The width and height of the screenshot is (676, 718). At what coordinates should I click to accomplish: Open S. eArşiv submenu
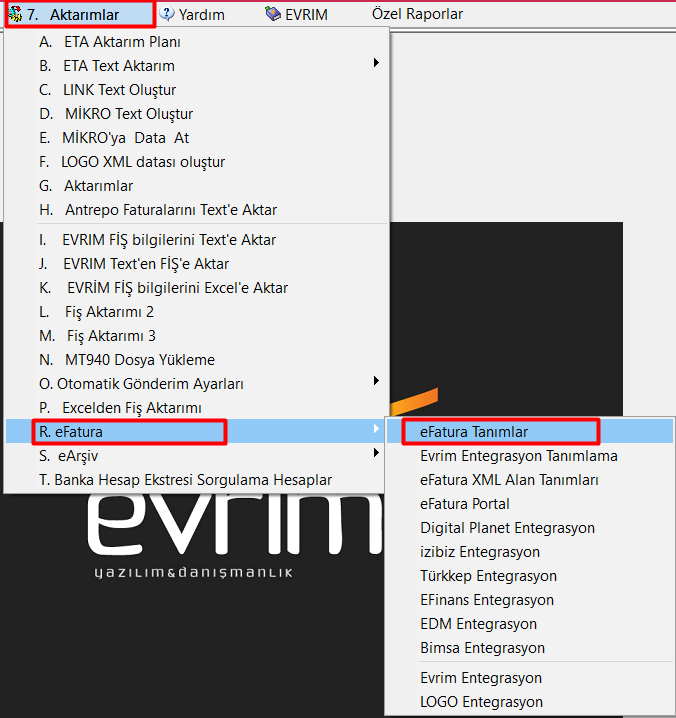[196, 456]
